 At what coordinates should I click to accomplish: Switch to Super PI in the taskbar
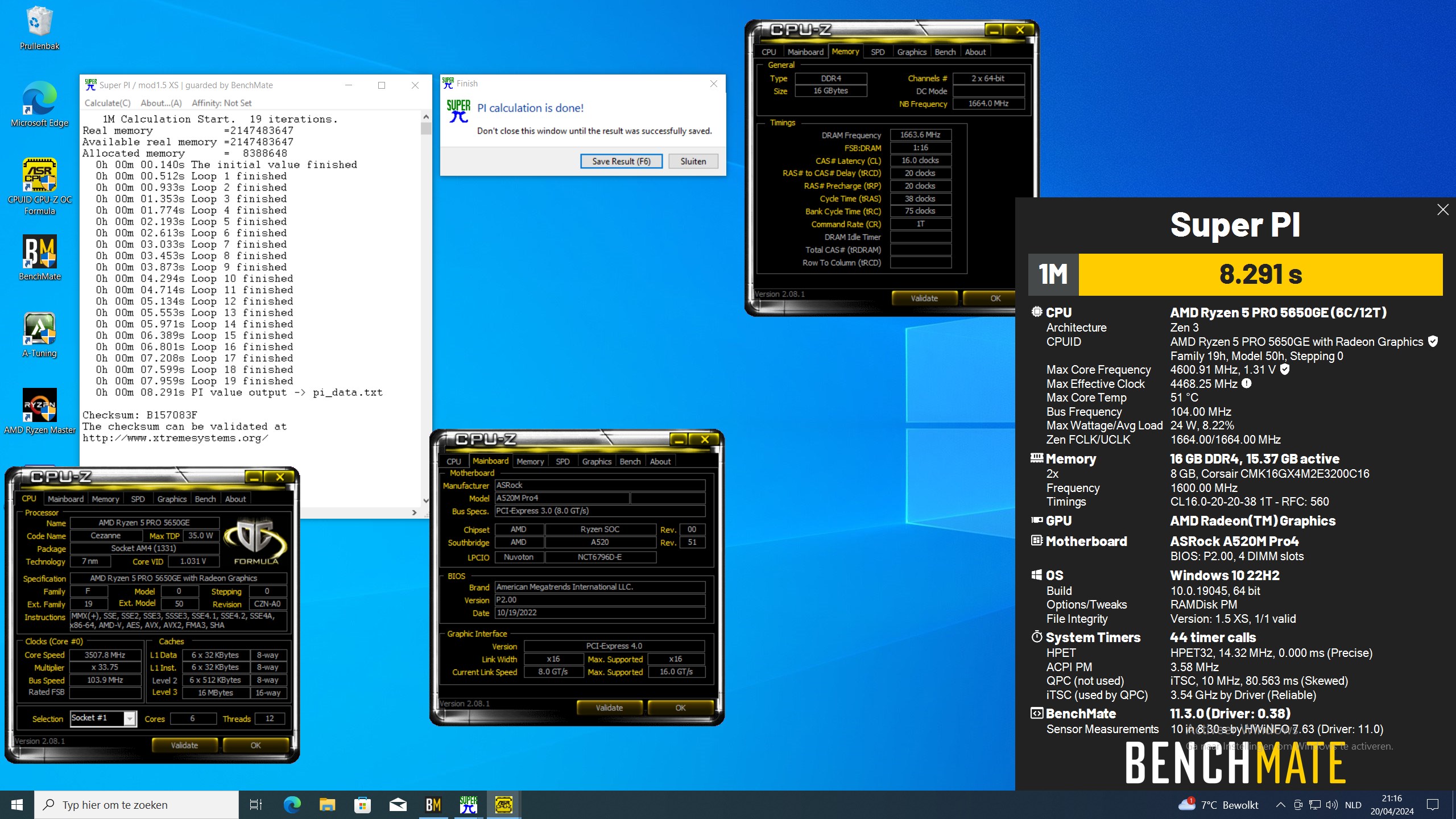(468, 805)
